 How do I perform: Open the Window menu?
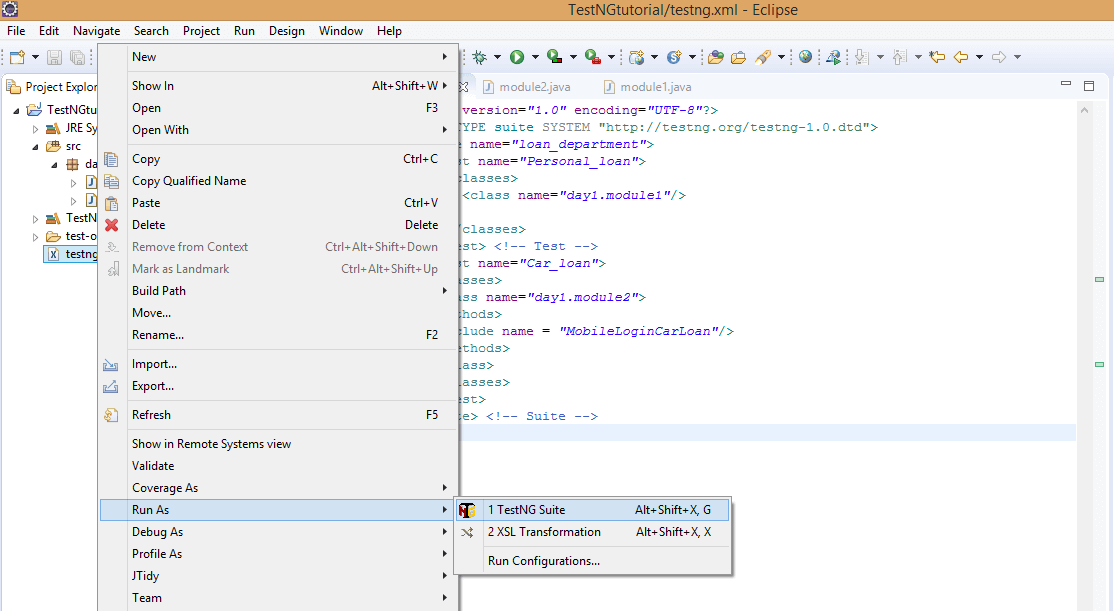[340, 31]
